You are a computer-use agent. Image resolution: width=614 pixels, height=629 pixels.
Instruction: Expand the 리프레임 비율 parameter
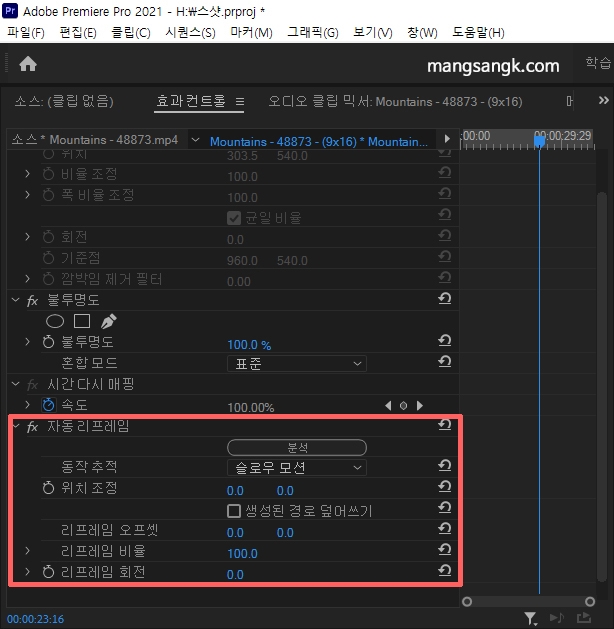[x=27, y=551]
